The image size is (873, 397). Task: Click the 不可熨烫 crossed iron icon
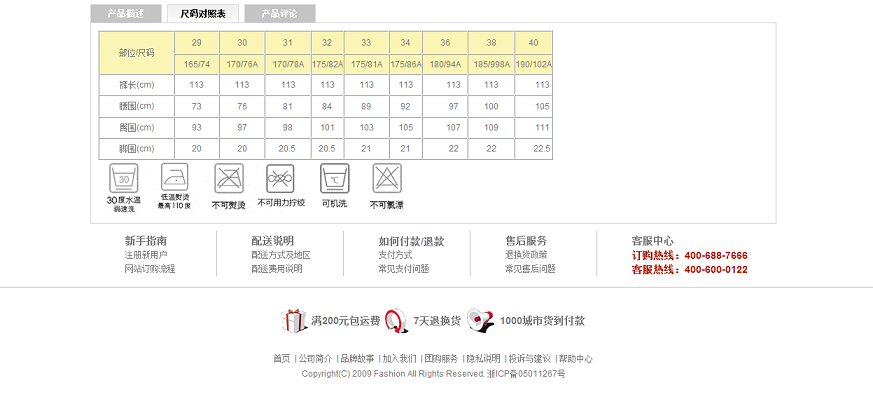(x=229, y=178)
